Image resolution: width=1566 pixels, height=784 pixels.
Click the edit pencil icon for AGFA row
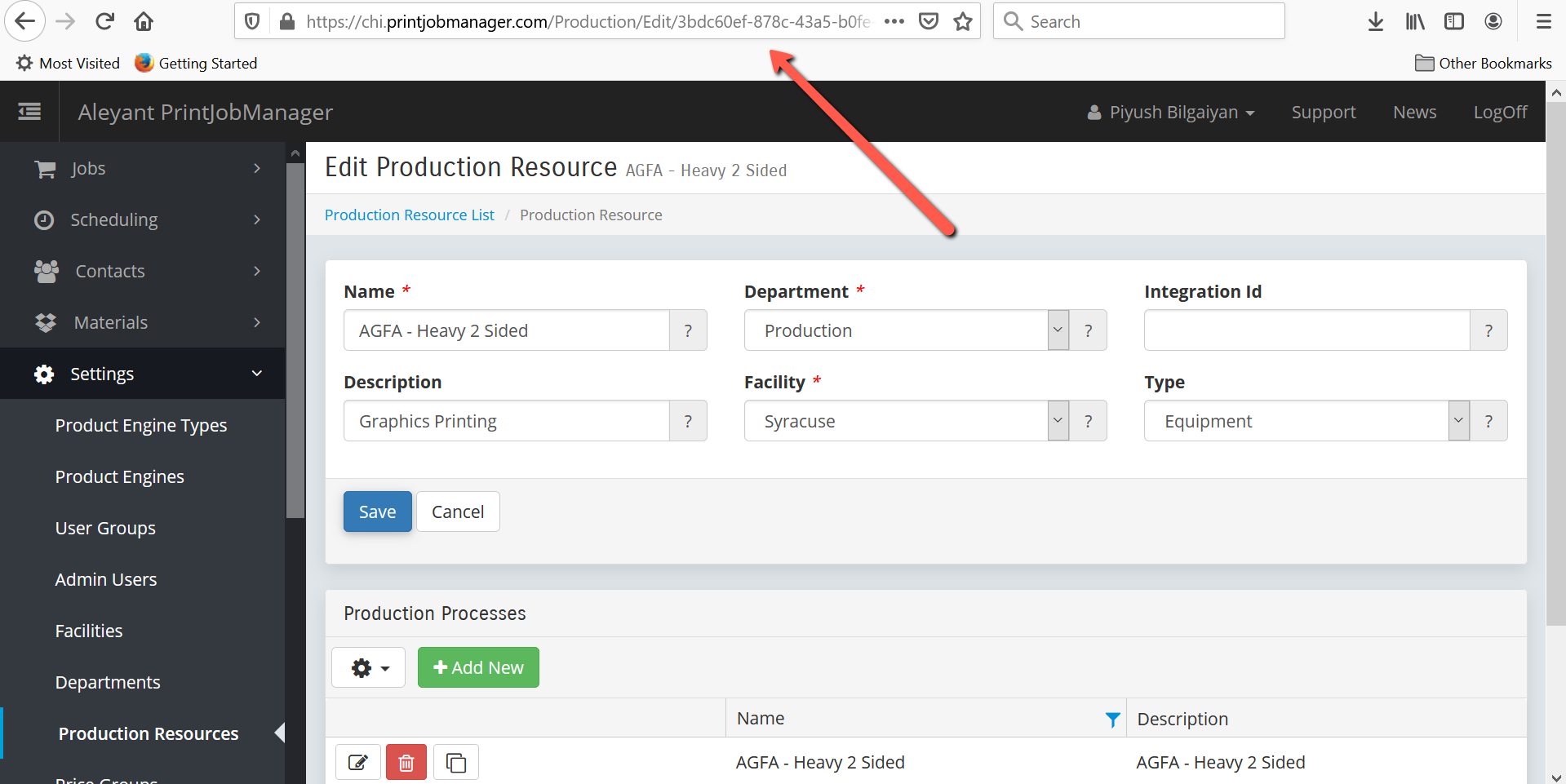(x=358, y=762)
